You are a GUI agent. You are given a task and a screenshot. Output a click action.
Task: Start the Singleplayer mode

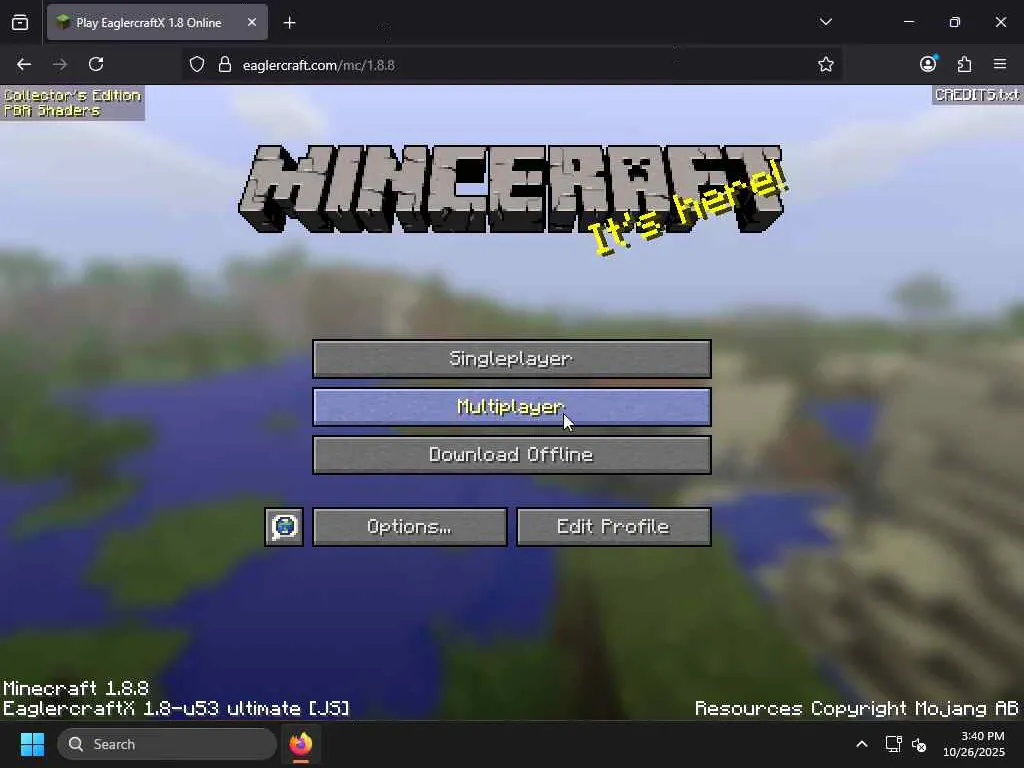[511, 359]
